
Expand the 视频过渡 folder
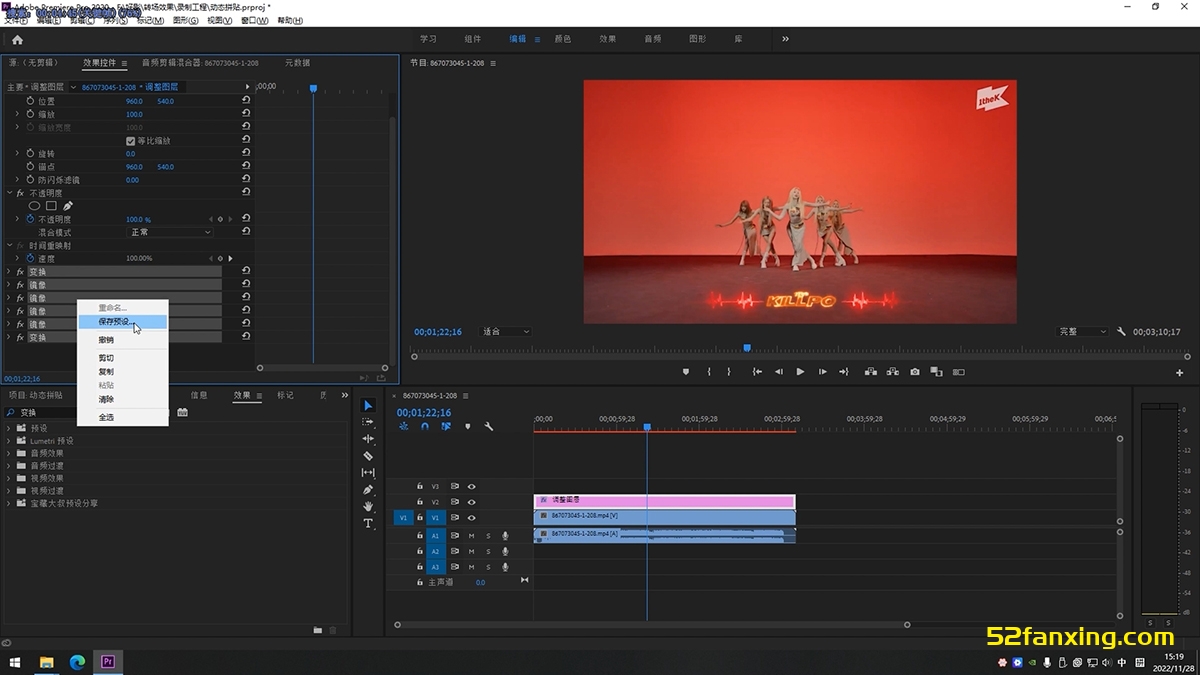coord(9,491)
